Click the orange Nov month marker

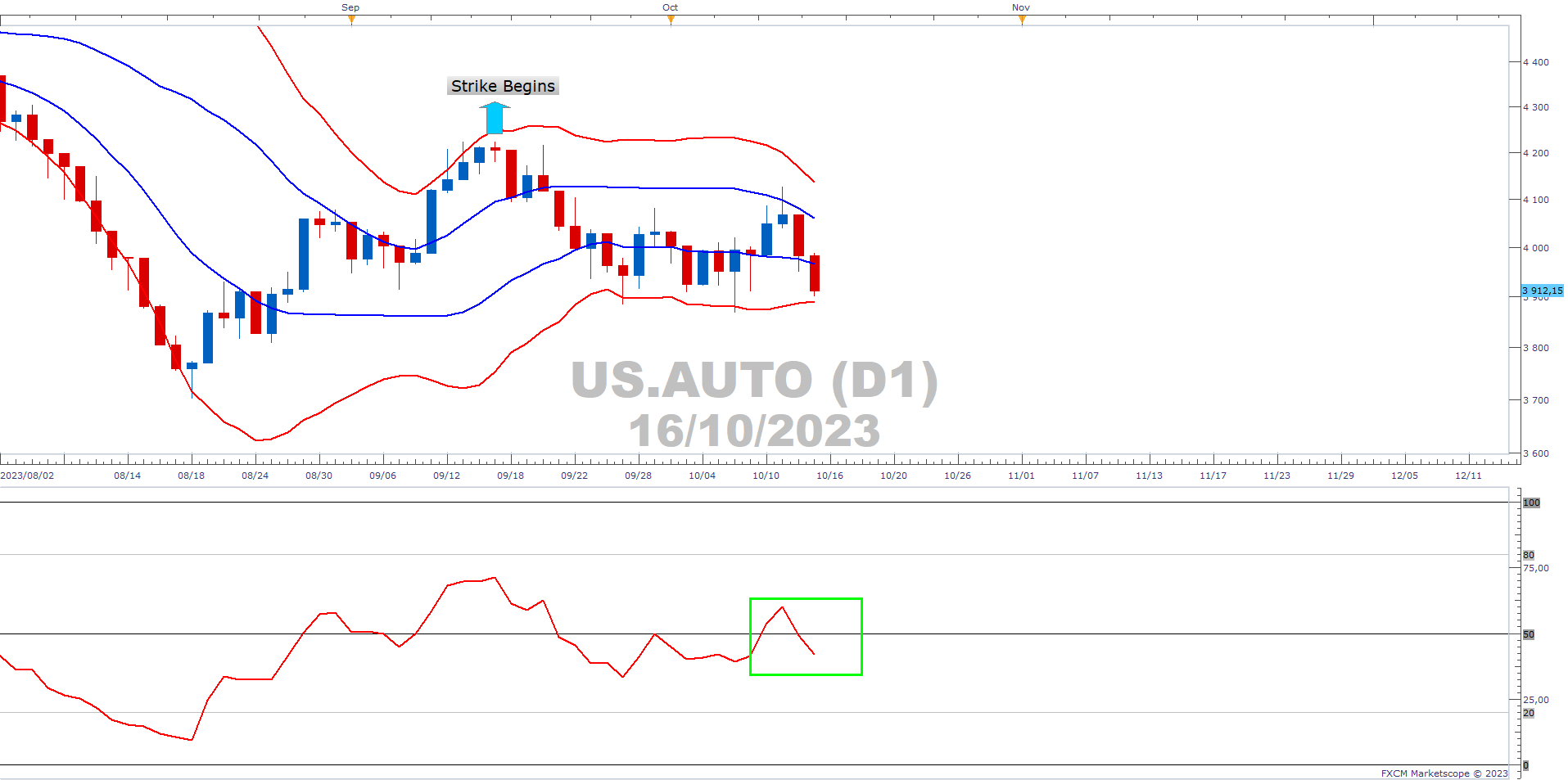pyautogui.click(x=1022, y=19)
